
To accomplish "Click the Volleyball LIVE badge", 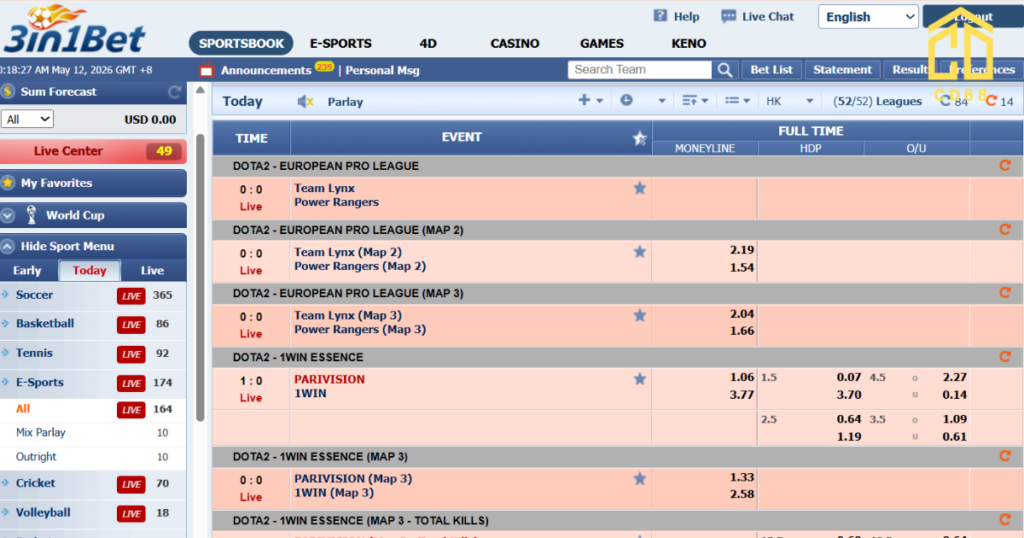I will (x=131, y=514).
